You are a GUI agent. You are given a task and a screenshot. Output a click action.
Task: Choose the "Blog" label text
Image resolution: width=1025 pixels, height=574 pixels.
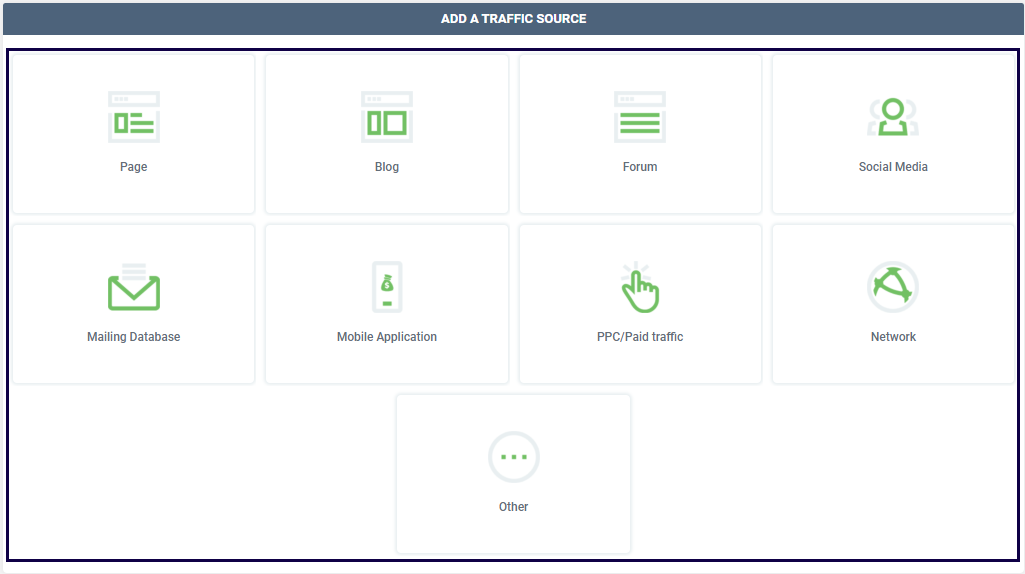pyautogui.click(x=386, y=167)
